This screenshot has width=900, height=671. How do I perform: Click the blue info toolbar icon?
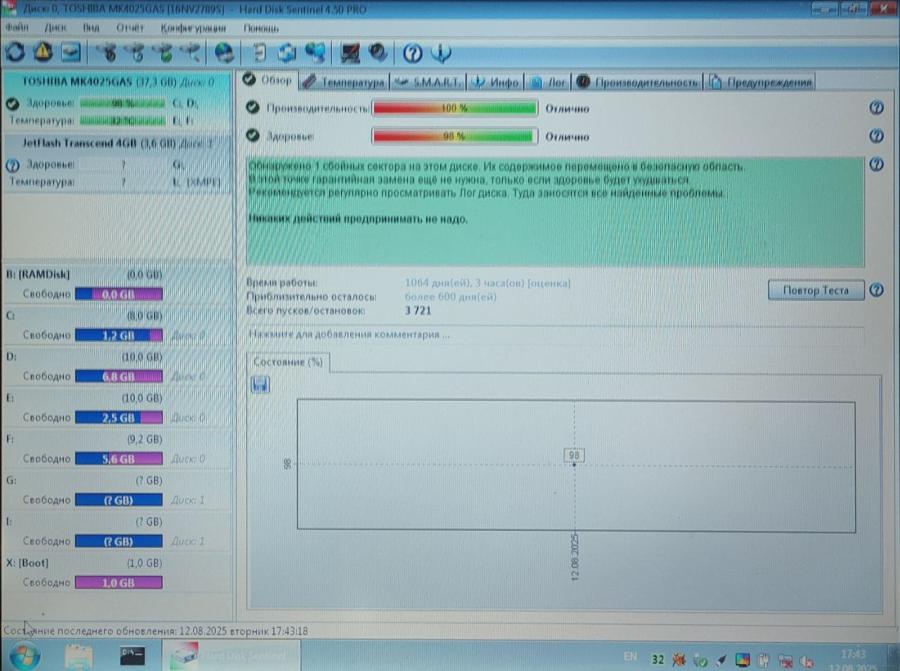tap(441, 53)
